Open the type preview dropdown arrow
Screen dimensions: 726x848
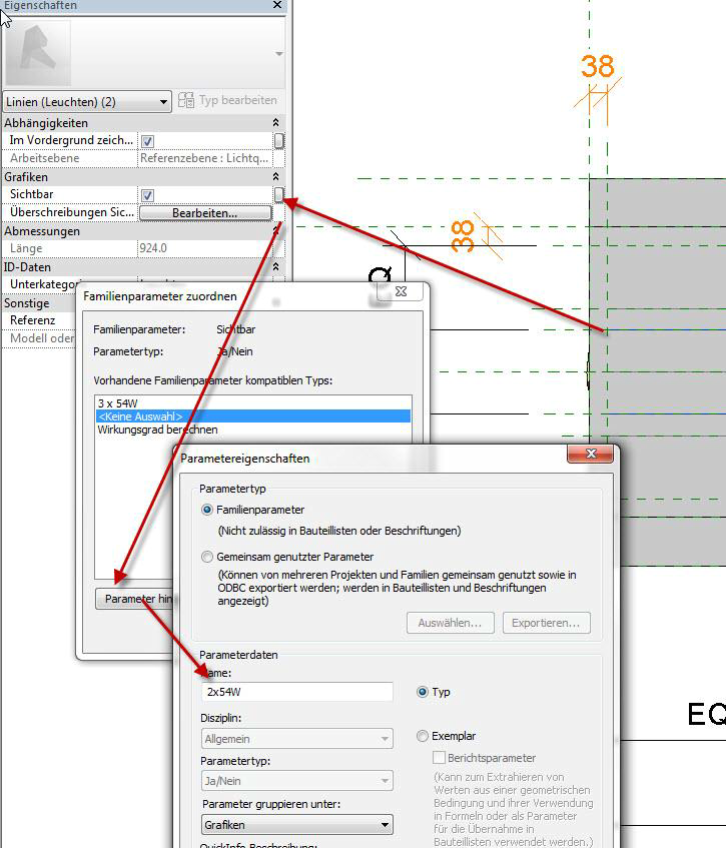pos(279,54)
